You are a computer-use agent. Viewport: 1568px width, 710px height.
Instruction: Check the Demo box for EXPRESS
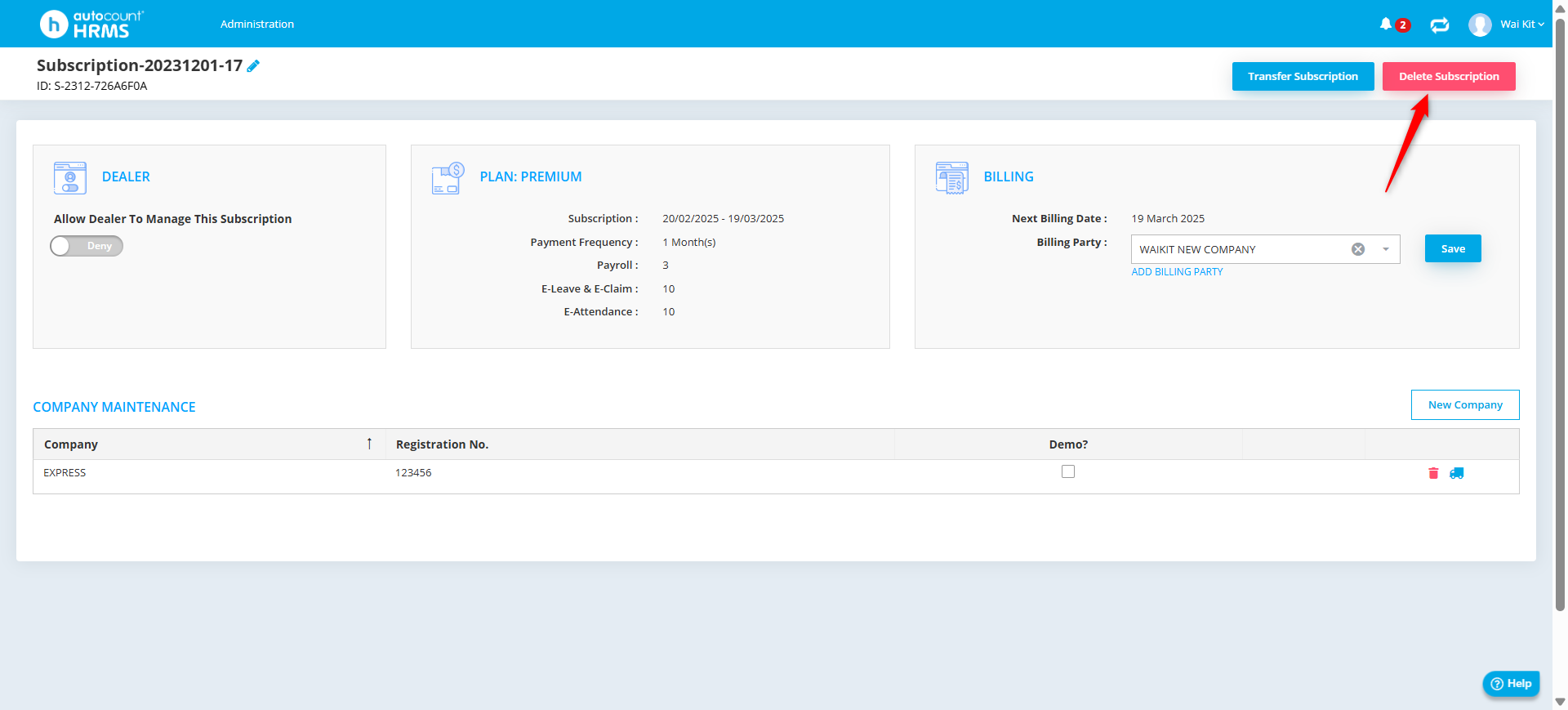[1068, 471]
